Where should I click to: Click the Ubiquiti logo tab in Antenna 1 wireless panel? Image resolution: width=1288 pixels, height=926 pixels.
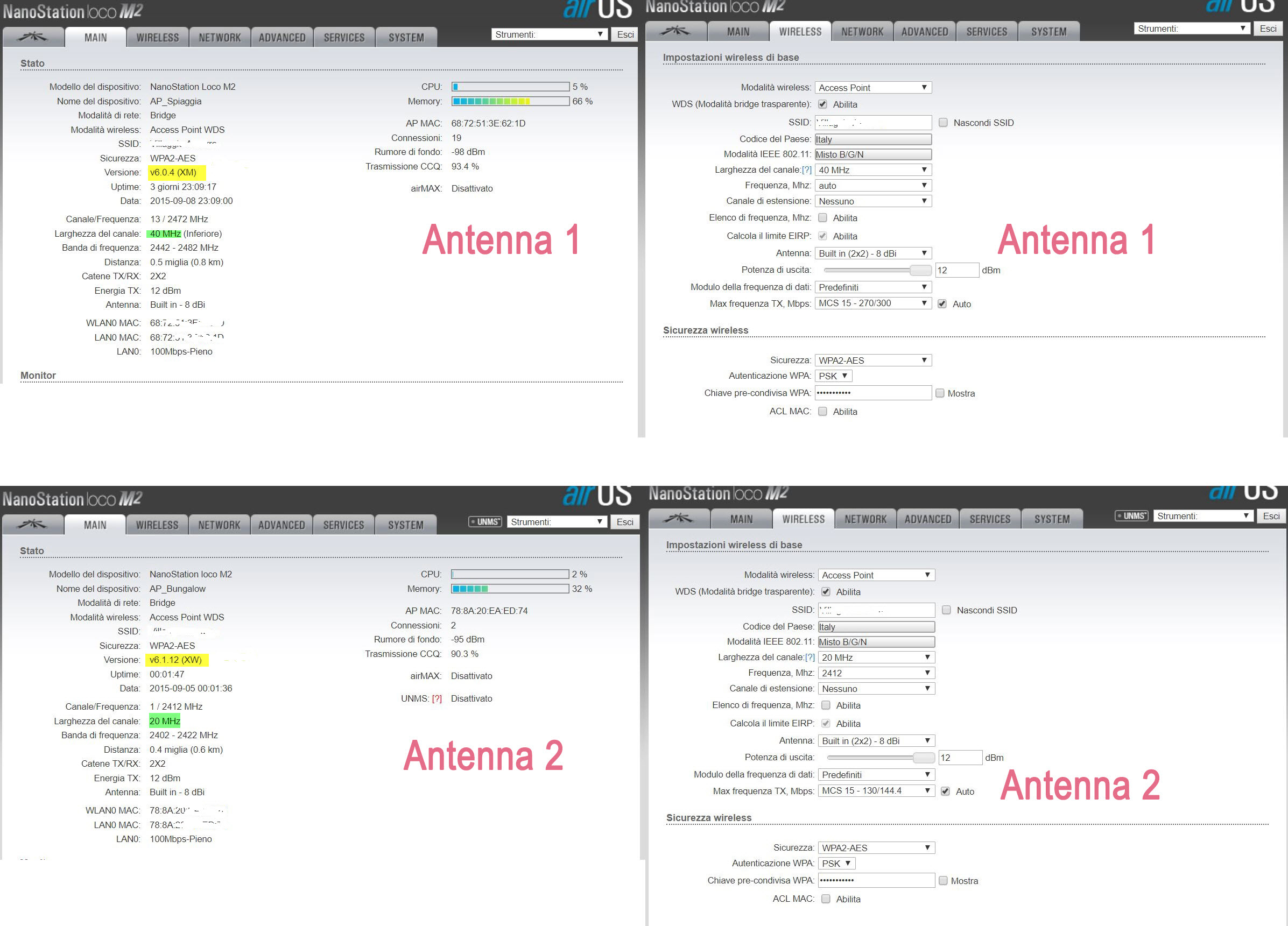[x=676, y=32]
